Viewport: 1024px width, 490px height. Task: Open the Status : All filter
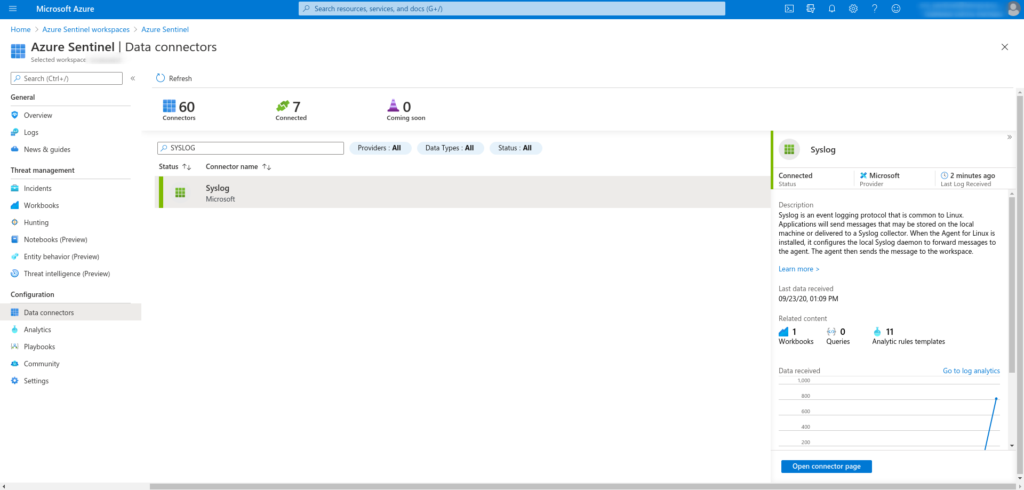[x=515, y=148]
